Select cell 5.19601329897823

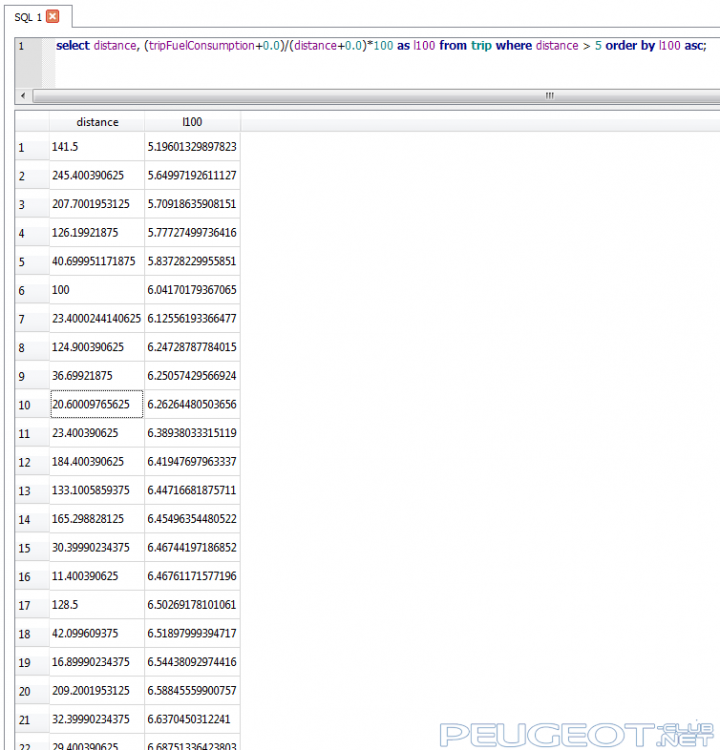[x=192, y=147]
